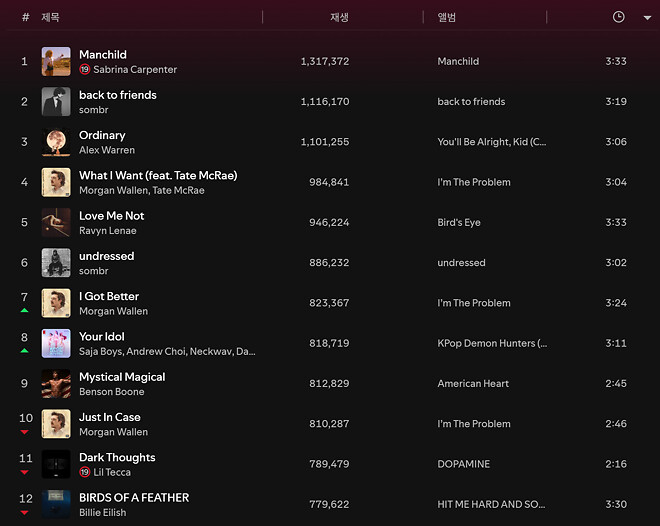Click the green up arrow on track 7
This screenshot has width=660, height=526.
point(25,310)
